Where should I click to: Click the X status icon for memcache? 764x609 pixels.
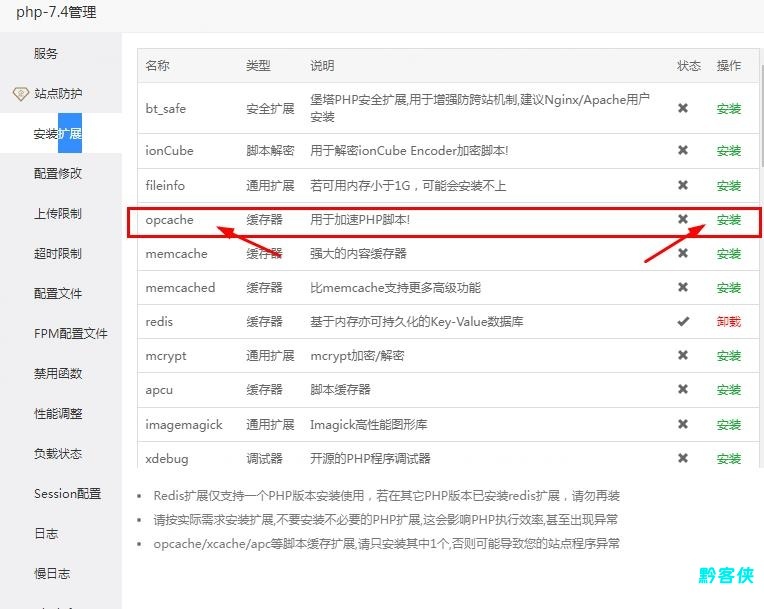[683, 253]
